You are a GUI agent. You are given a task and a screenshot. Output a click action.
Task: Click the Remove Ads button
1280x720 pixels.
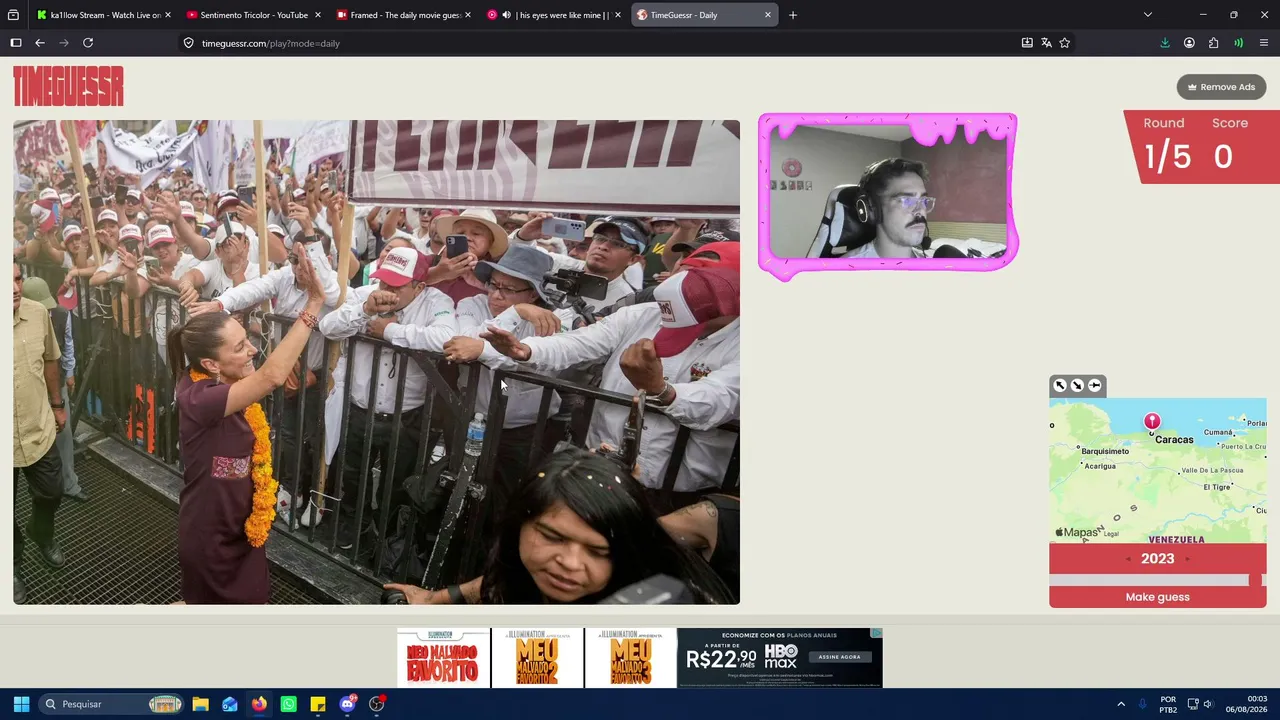point(1221,87)
